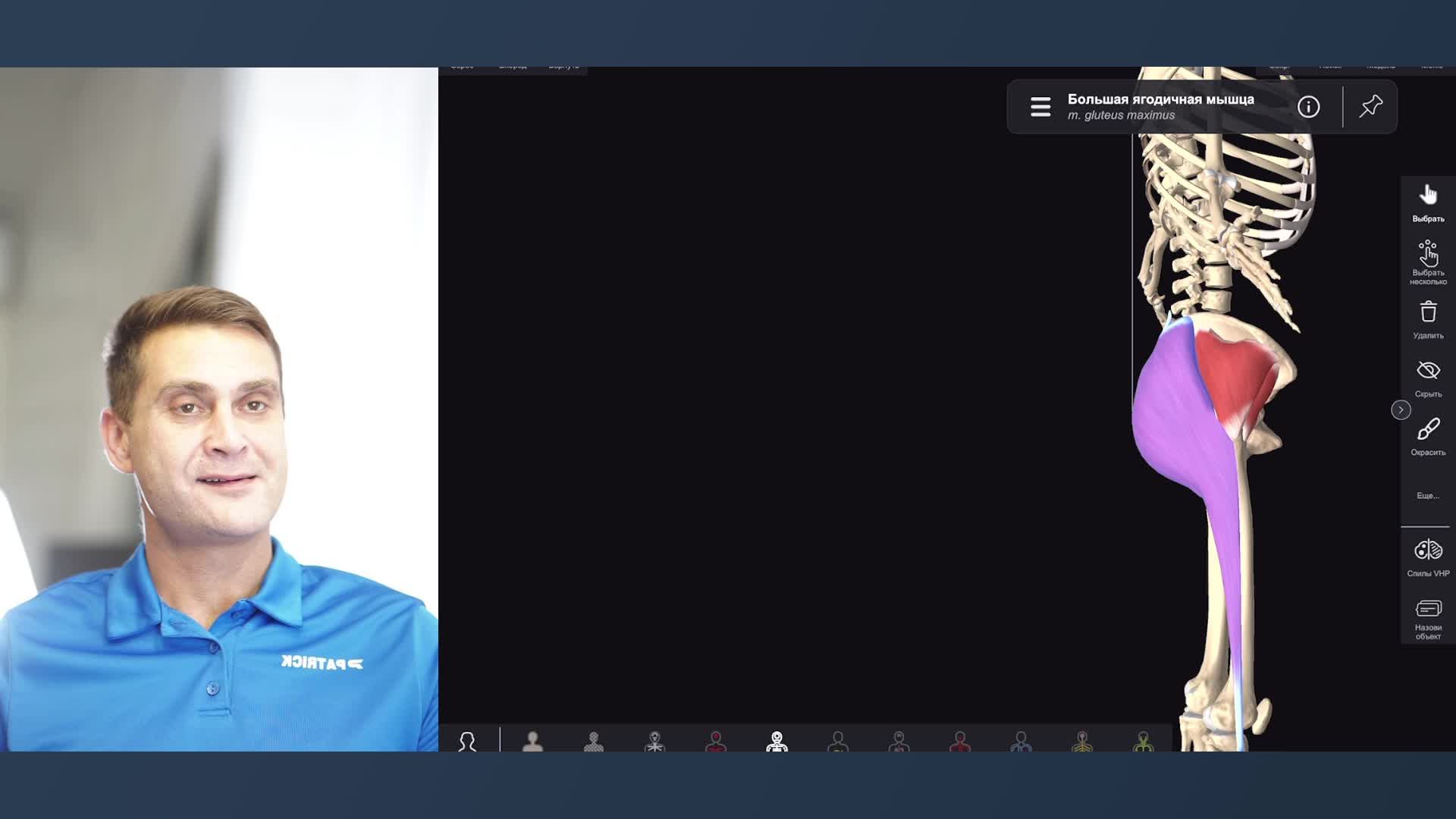Click the body outline gender icon
1456x819 pixels.
tap(467, 741)
